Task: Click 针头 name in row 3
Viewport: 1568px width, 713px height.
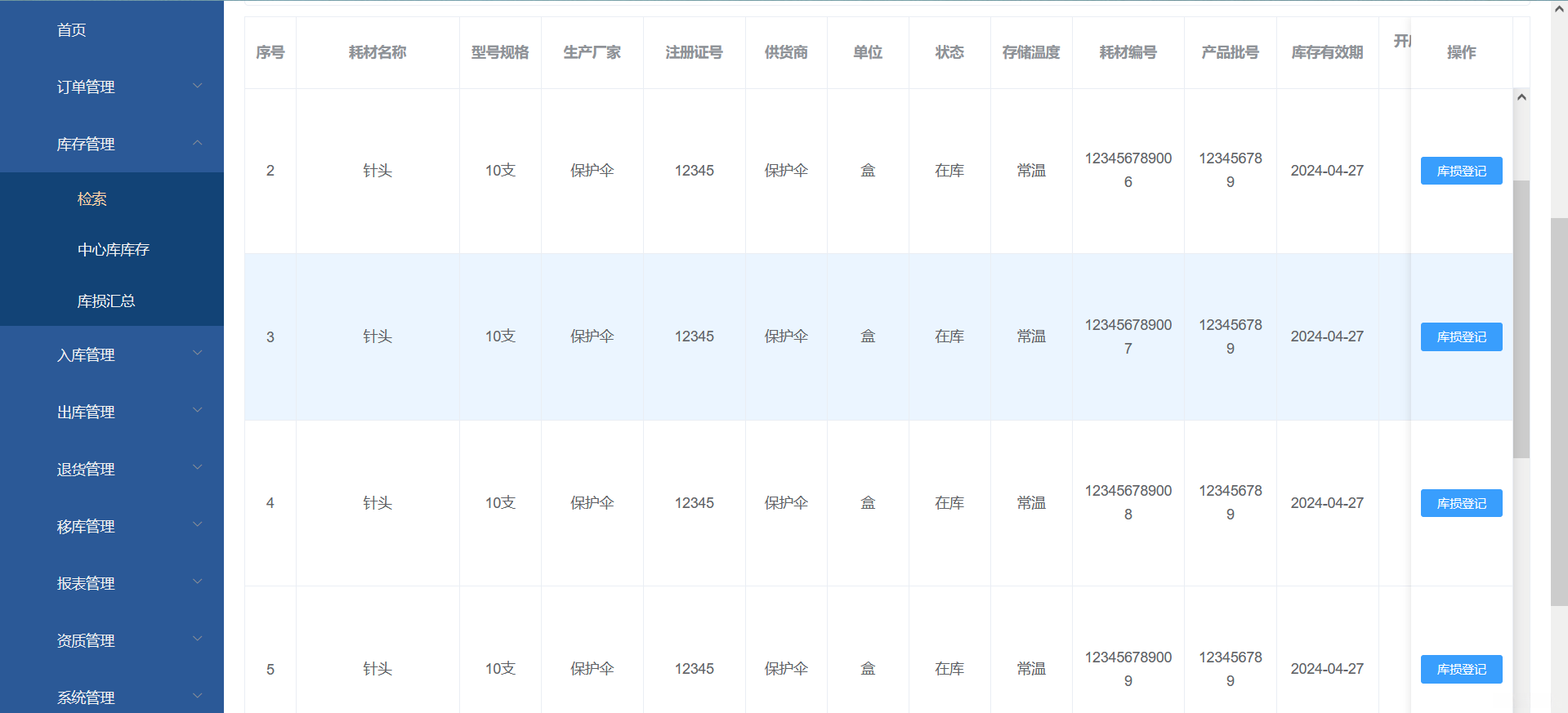Action: tap(377, 336)
